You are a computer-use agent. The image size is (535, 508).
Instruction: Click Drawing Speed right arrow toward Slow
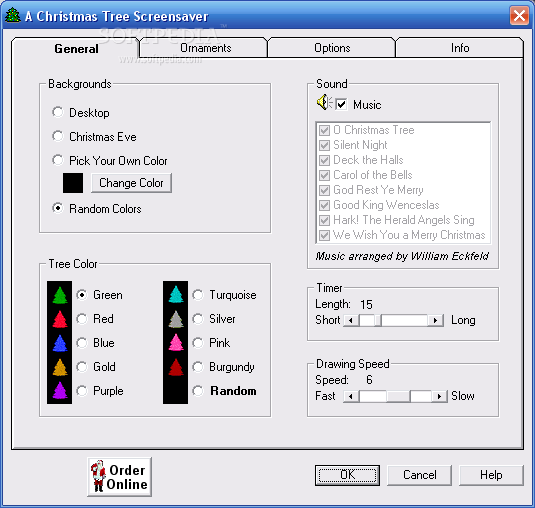pos(439,396)
